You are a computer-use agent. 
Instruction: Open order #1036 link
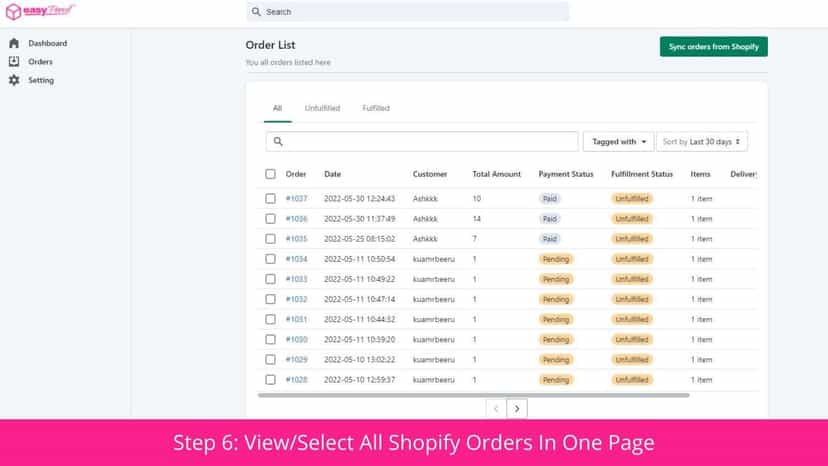click(296, 219)
